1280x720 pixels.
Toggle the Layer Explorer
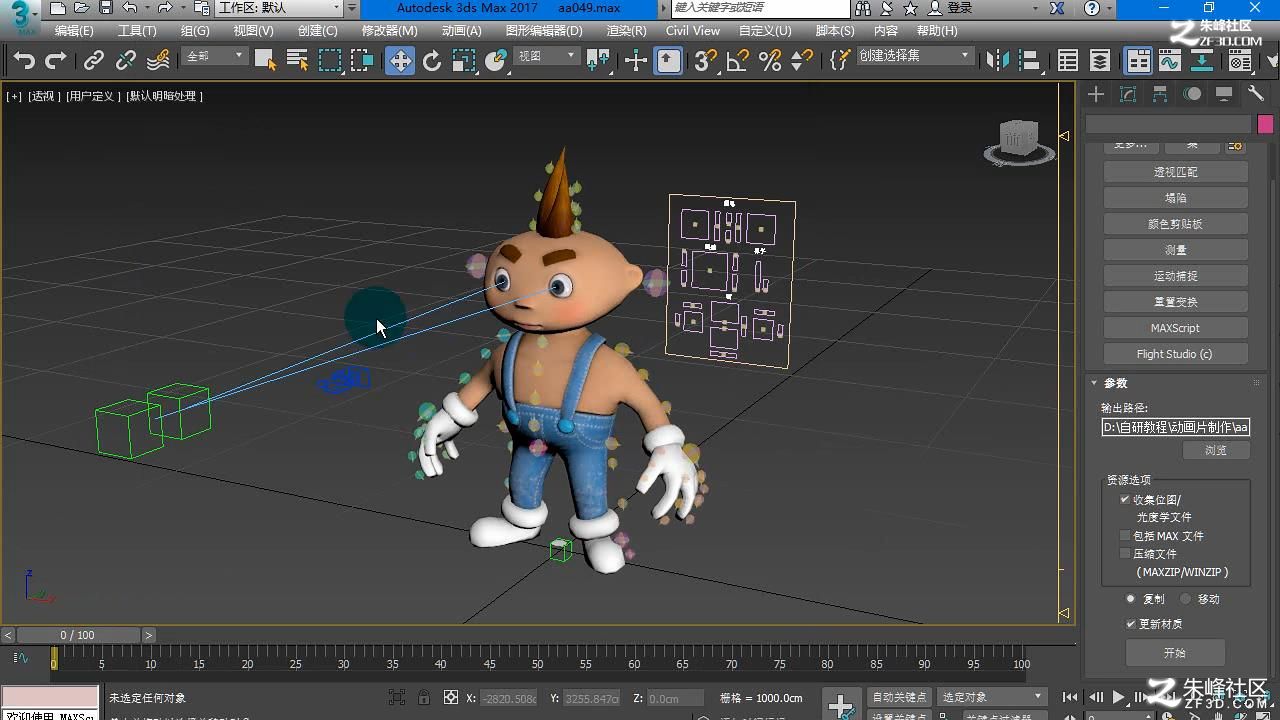point(1100,61)
